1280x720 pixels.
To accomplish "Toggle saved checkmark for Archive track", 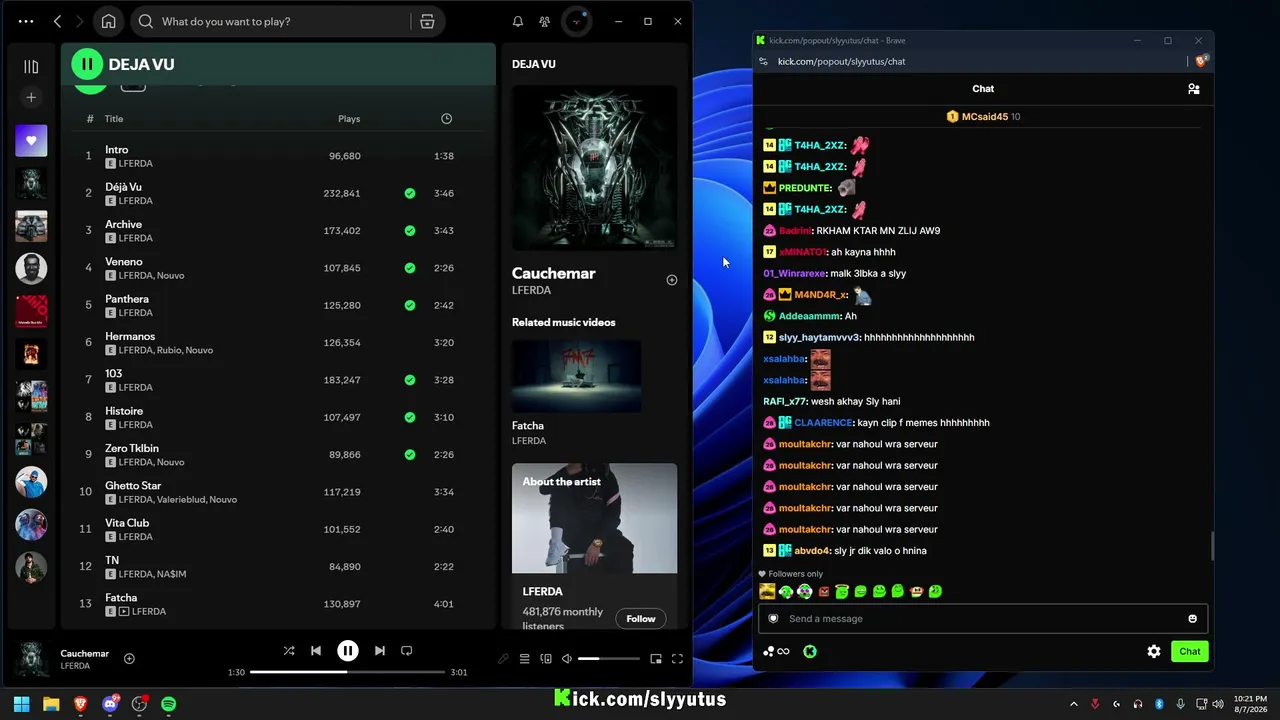I will [x=410, y=231].
